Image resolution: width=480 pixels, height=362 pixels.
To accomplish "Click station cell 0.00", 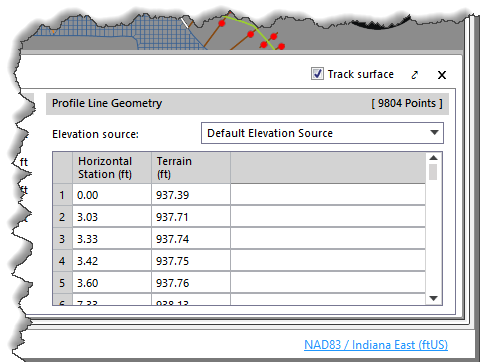I will coord(112,195).
